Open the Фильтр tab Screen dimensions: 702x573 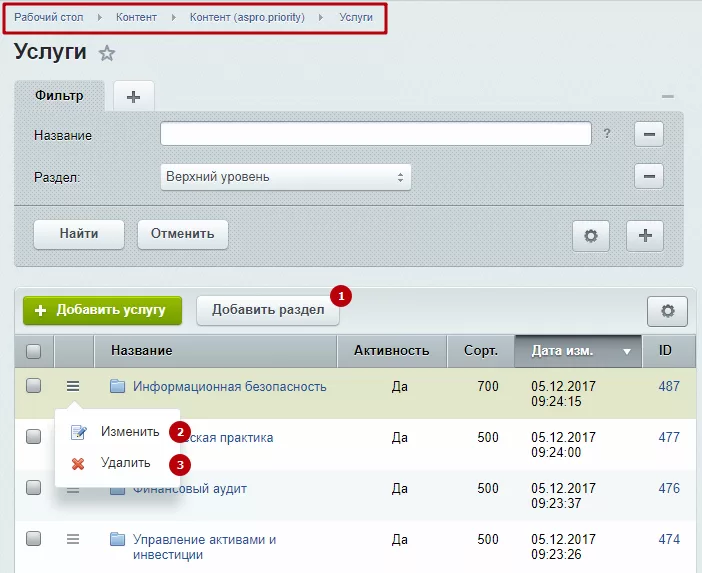59,96
